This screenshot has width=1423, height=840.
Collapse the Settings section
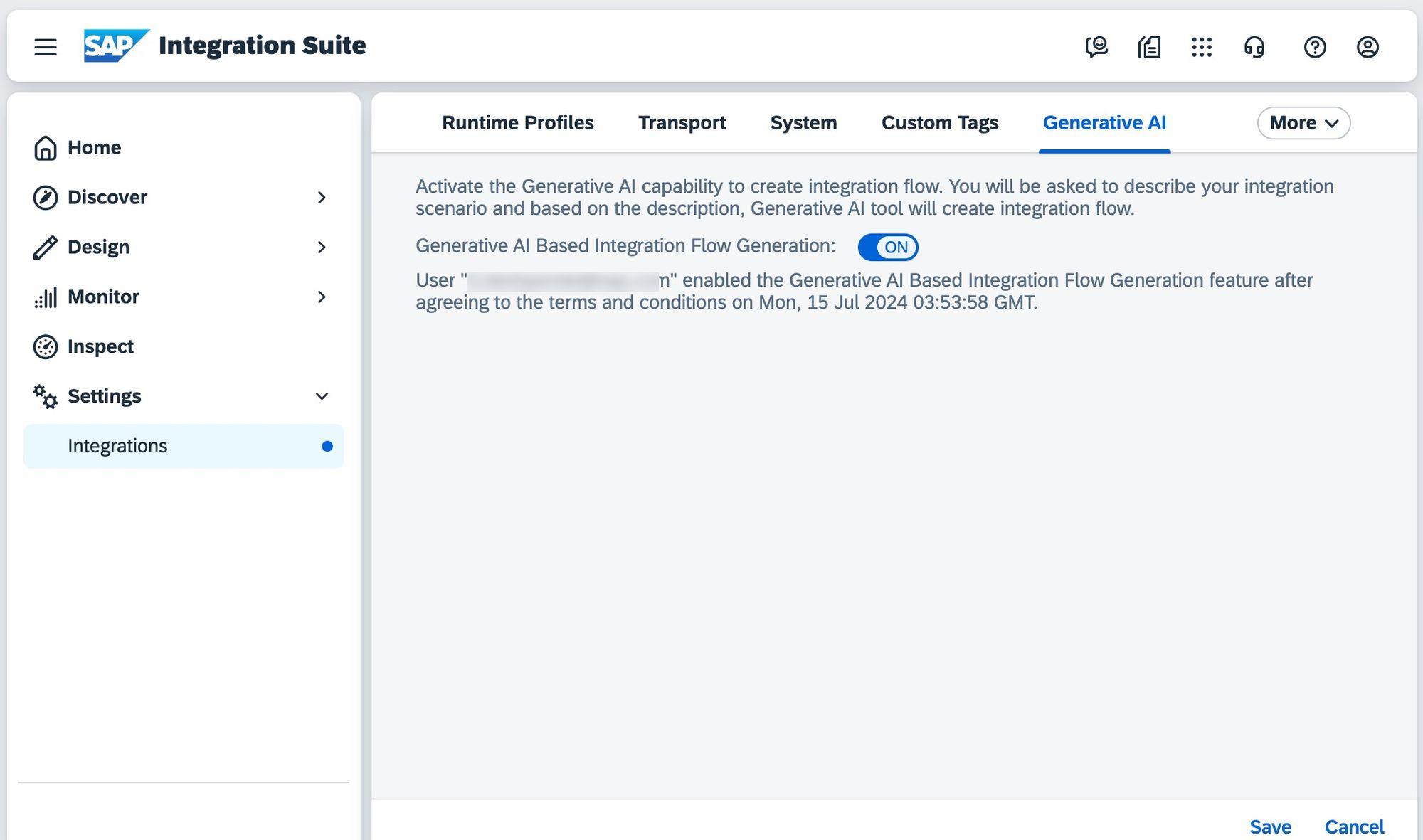click(x=322, y=396)
